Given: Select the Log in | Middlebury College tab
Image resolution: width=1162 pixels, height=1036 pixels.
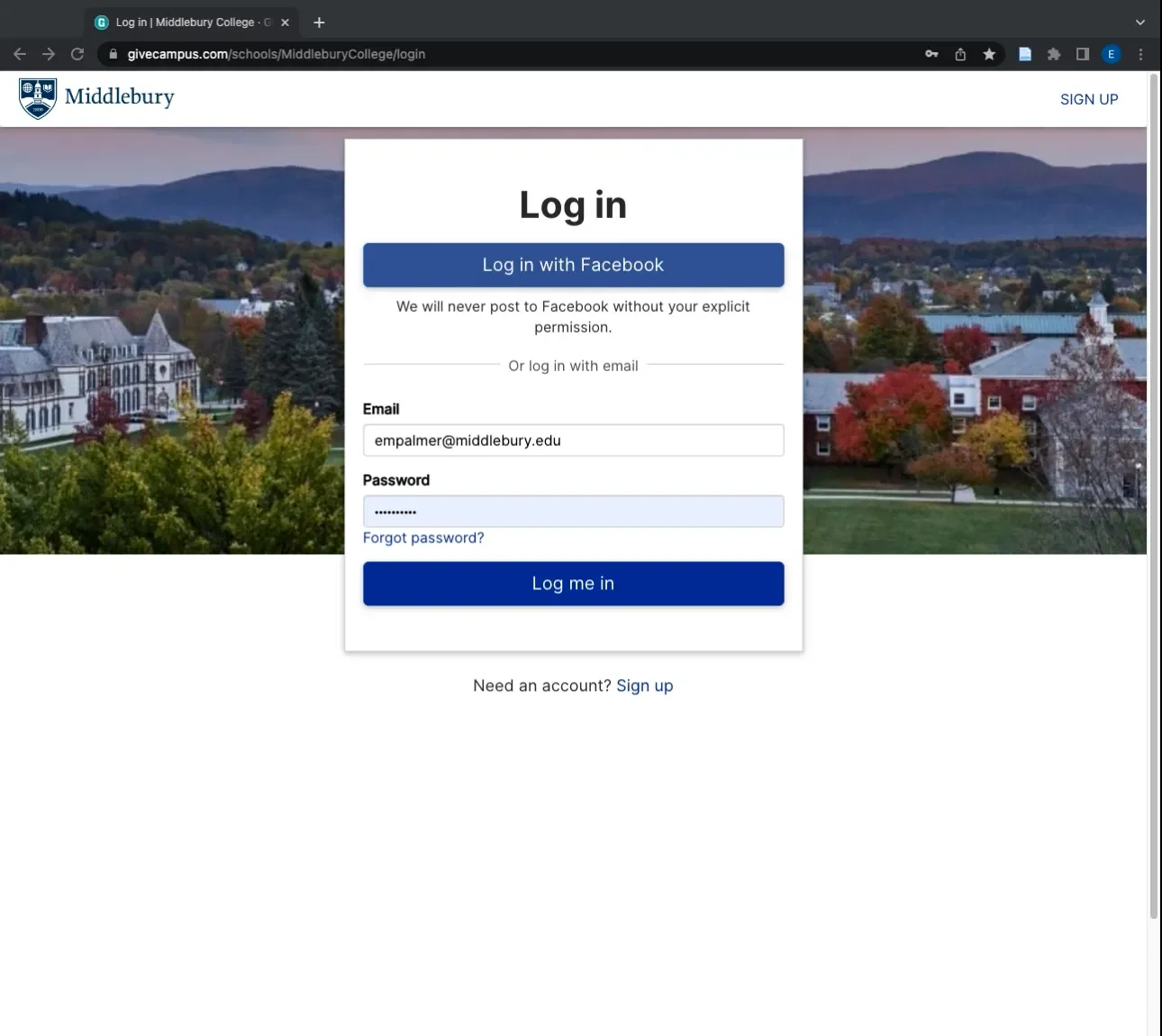Looking at the screenshot, I should click(193, 23).
